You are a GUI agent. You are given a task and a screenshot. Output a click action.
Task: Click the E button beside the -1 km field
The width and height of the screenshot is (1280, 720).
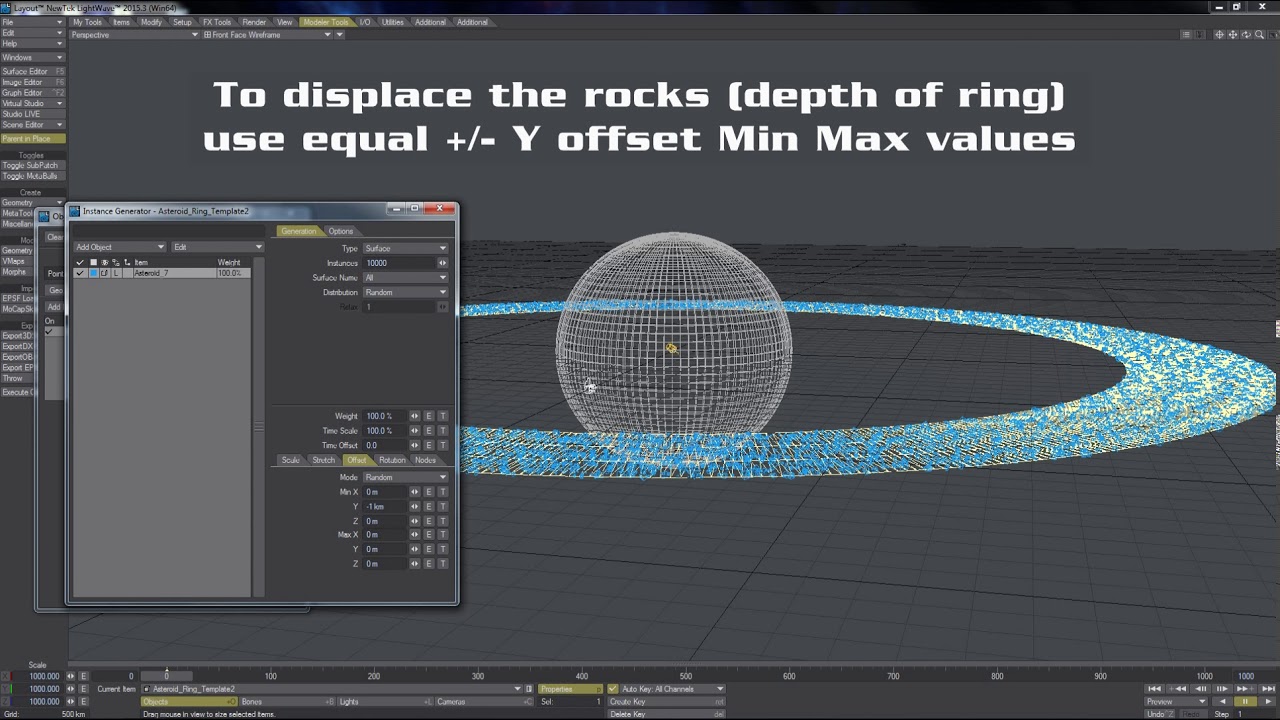click(429, 507)
